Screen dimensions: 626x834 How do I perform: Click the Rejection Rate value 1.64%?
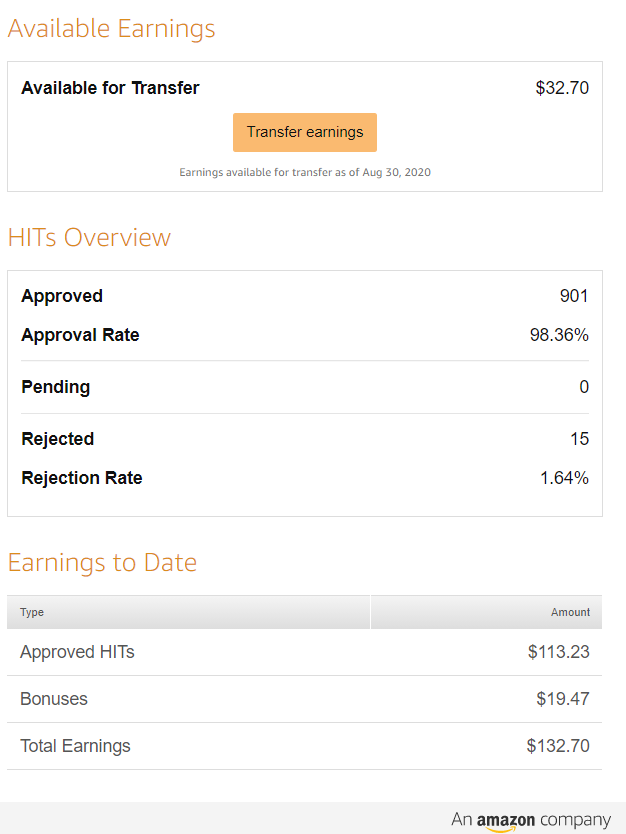[x=564, y=478]
